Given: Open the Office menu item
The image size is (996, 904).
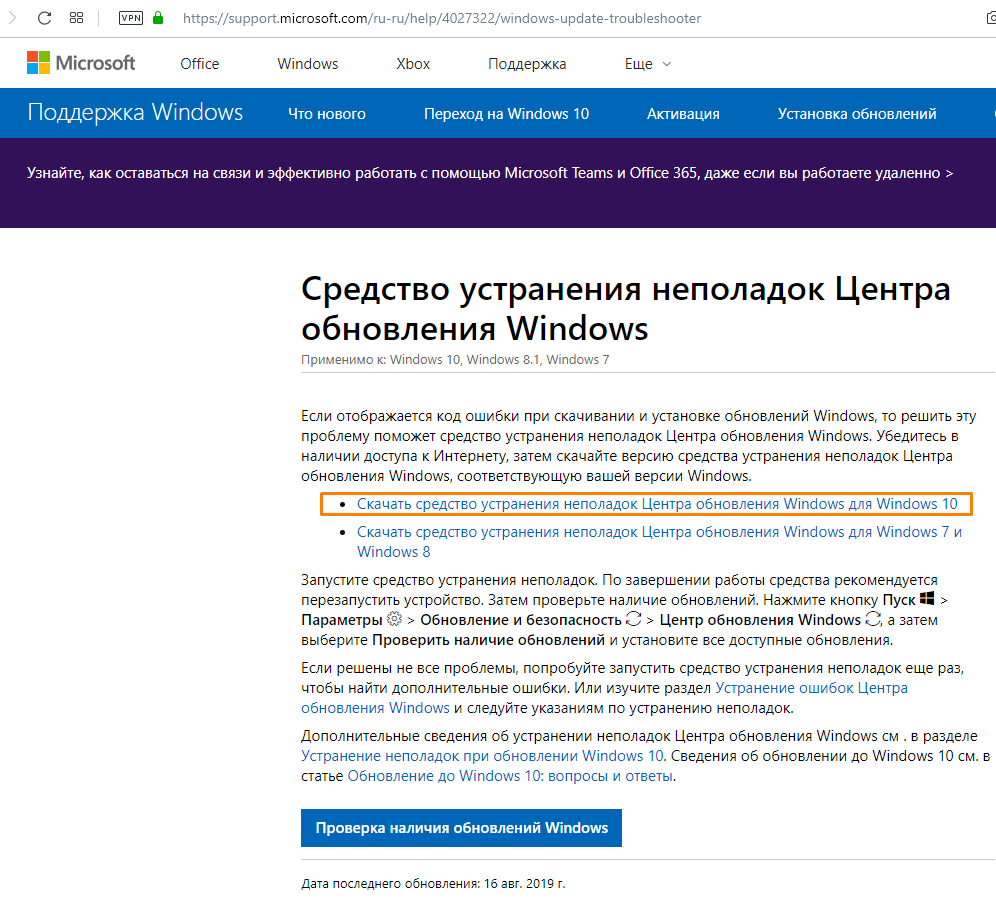Looking at the screenshot, I should 199,64.
